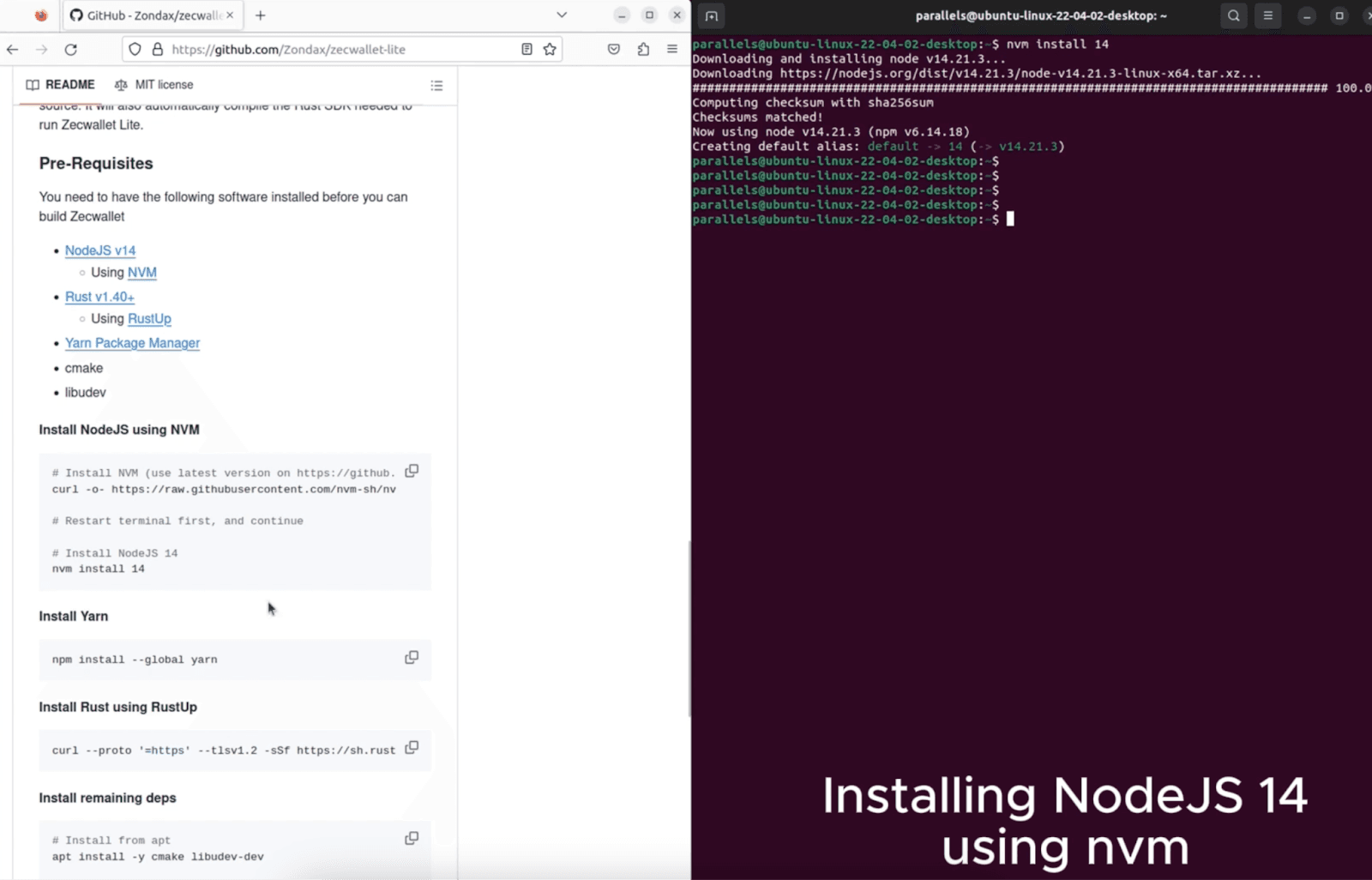Maximize the Firefox window
Image resolution: width=1372 pixels, height=880 pixels.
coord(649,15)
